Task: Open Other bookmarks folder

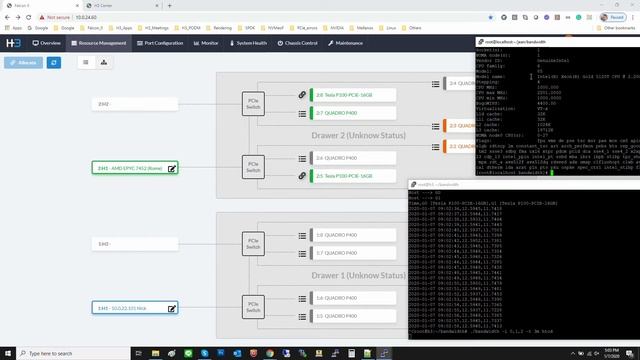Action: [x=616, y=28]
